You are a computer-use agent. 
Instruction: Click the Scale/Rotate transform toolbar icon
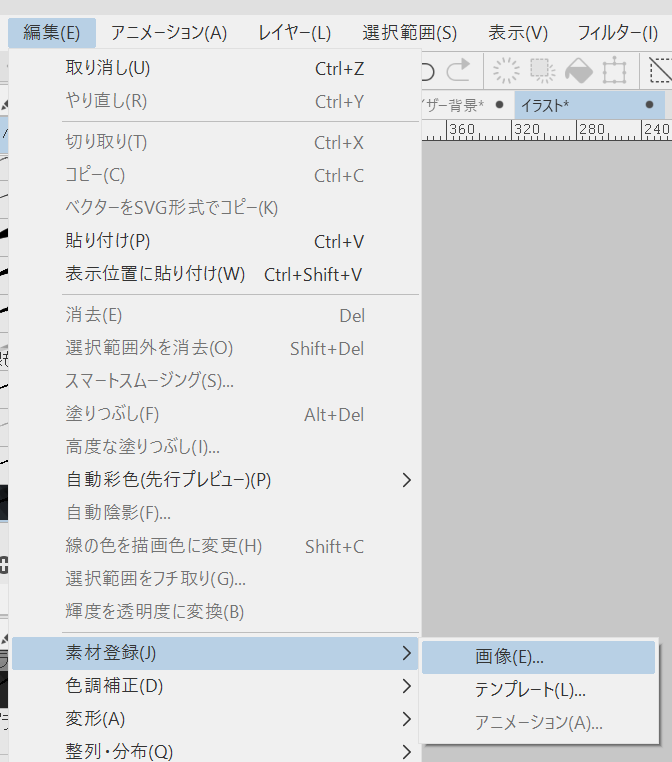point(614,71)
